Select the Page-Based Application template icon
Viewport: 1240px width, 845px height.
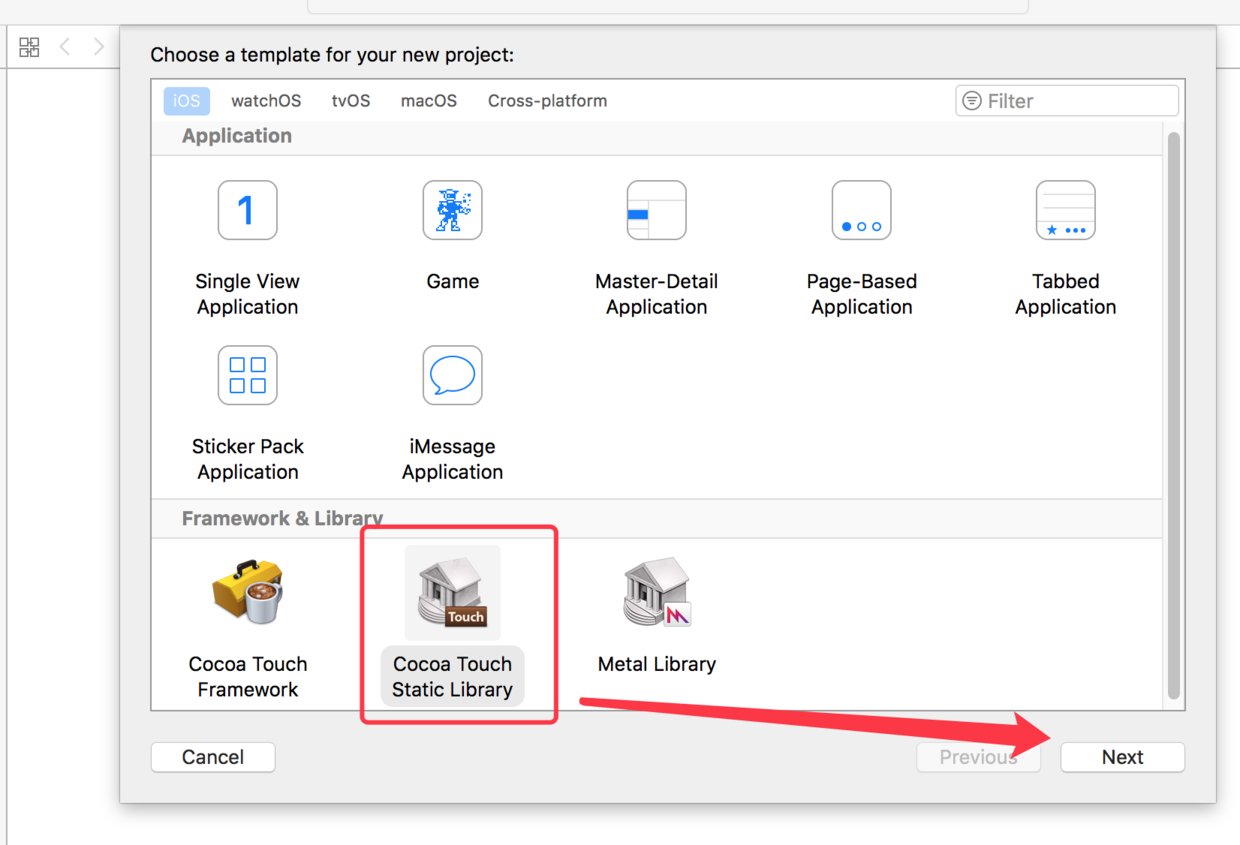(x=861, y=210)
